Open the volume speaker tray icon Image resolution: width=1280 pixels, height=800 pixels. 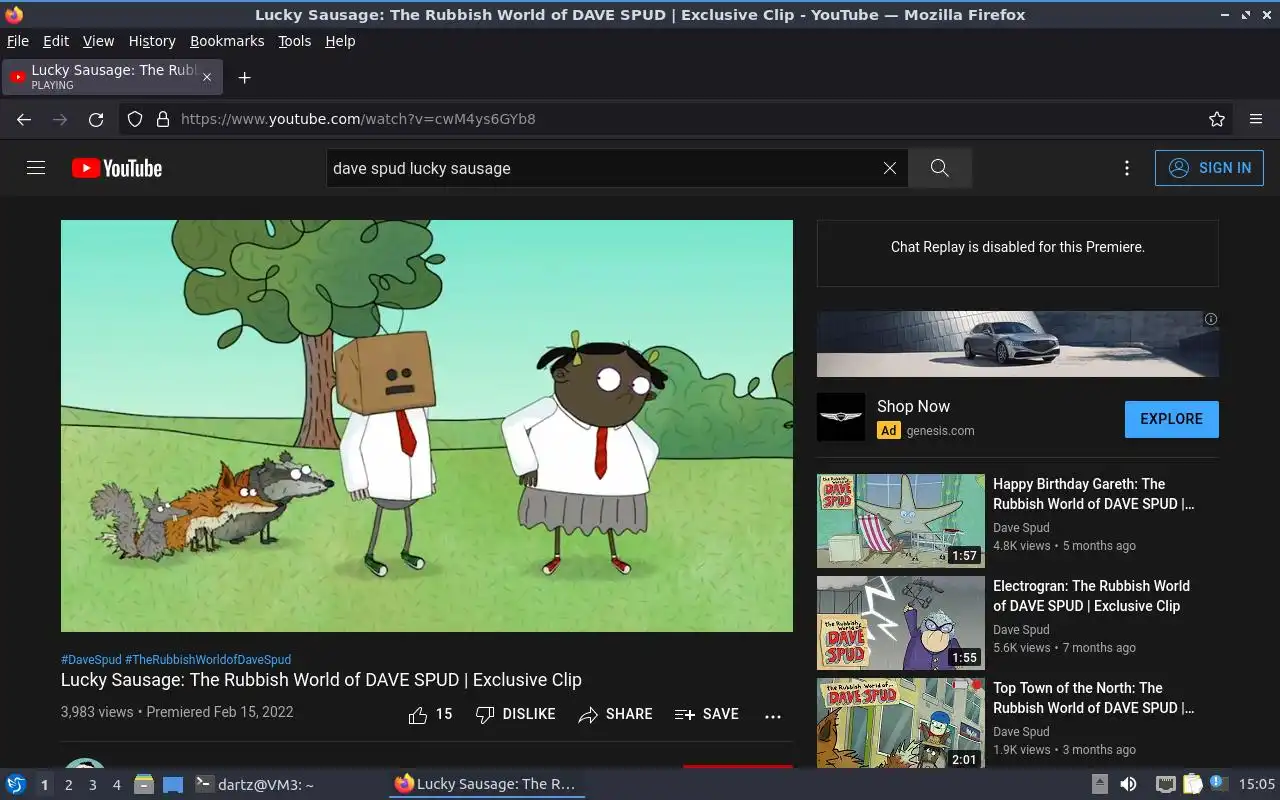(1128, 785)
